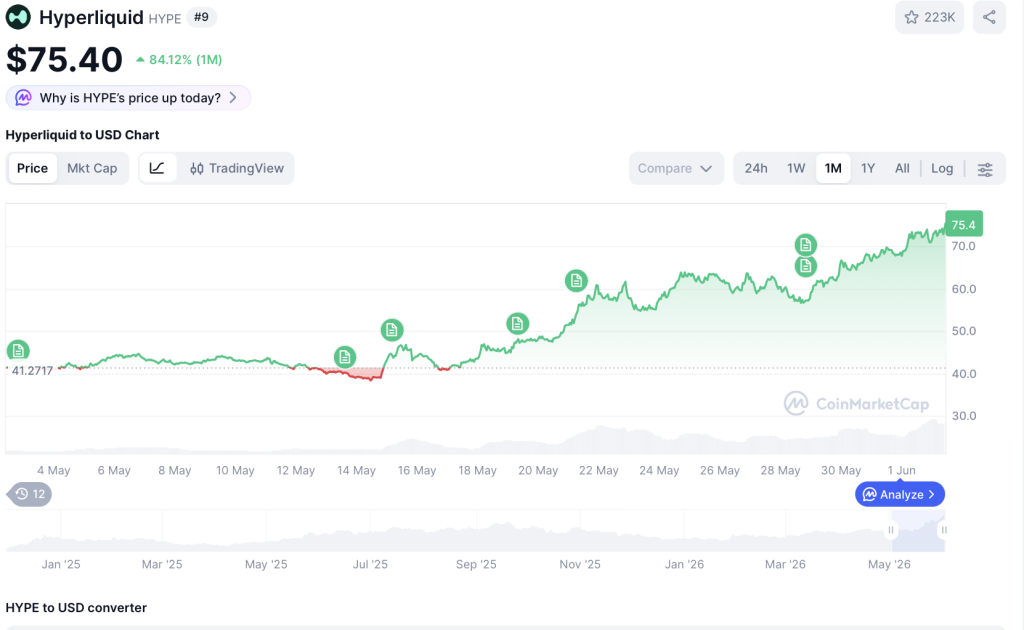1024x630 pixels.
Task: Switch chart to Mkt Cap view
Action: tap(92, 168)
